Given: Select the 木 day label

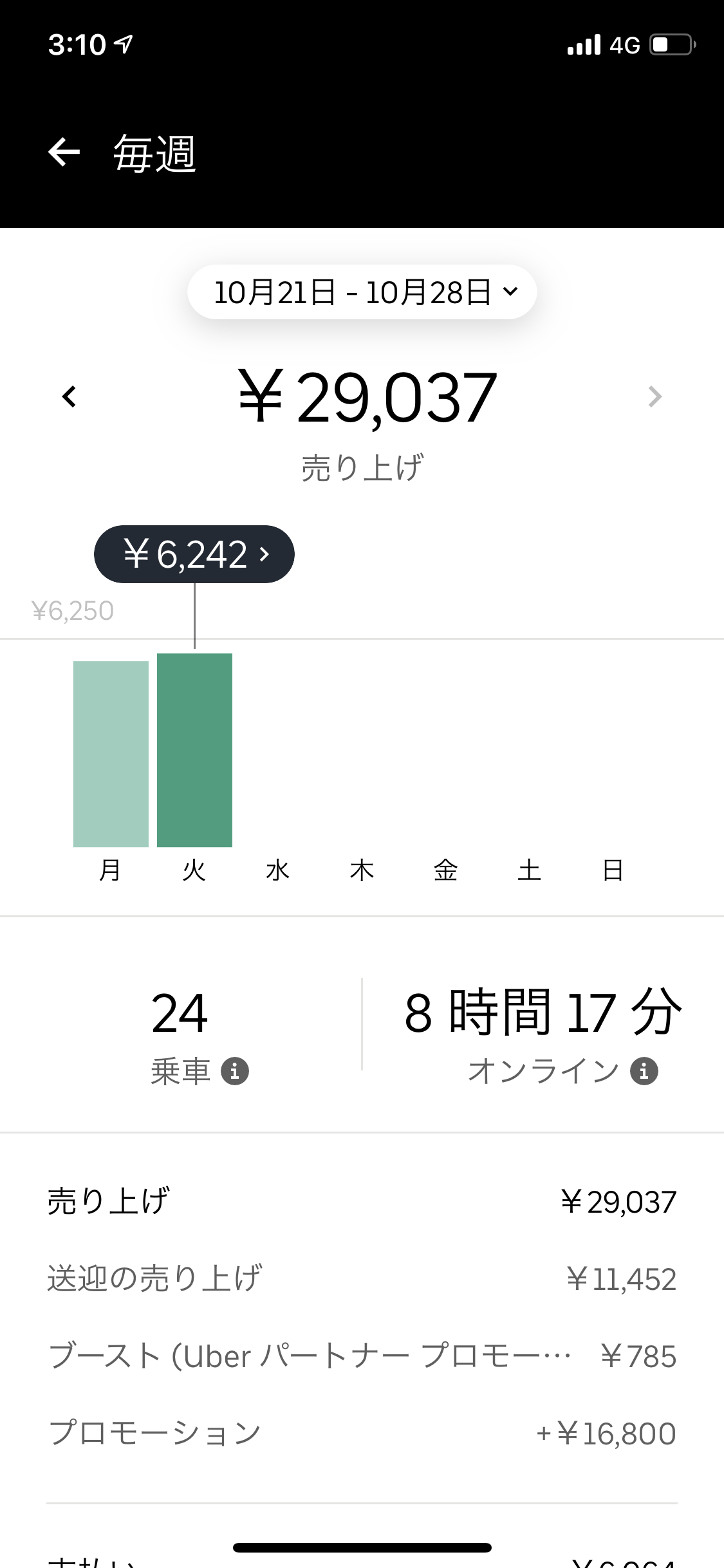Looking at the screenshot, I should tap(362, 870).
